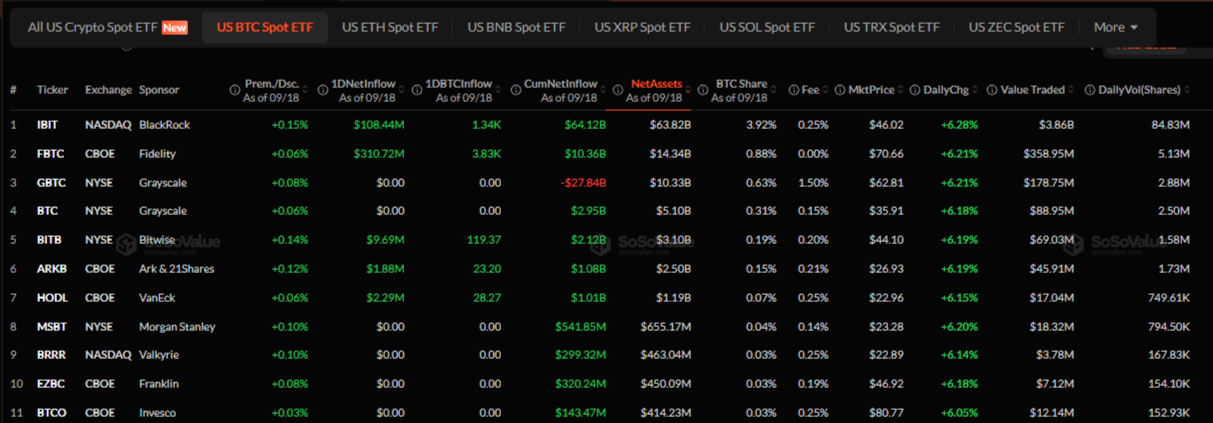Click the $310.72M 1DNetInflow value
The width and height of the screenshot is (1213, 423).
click(379, 154)
